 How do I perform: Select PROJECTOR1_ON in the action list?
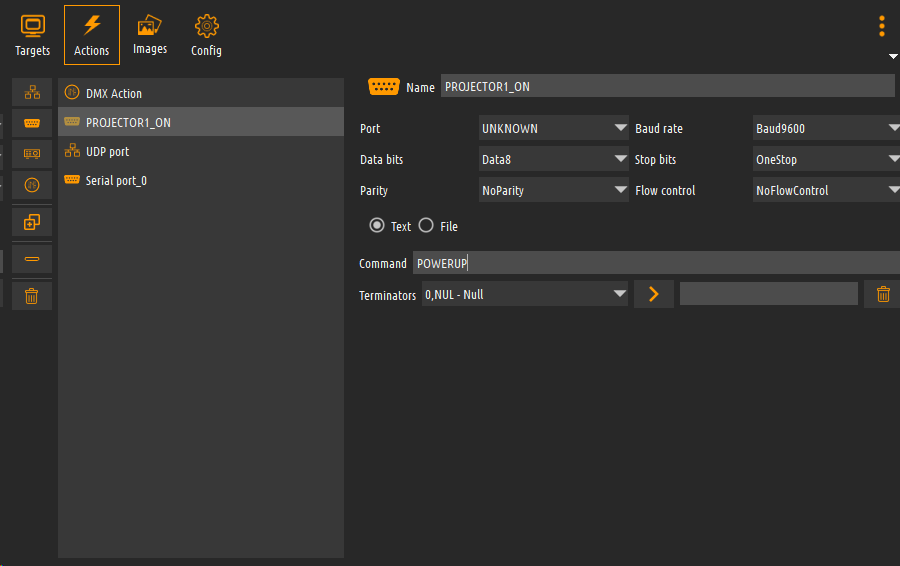coord(201,122)
